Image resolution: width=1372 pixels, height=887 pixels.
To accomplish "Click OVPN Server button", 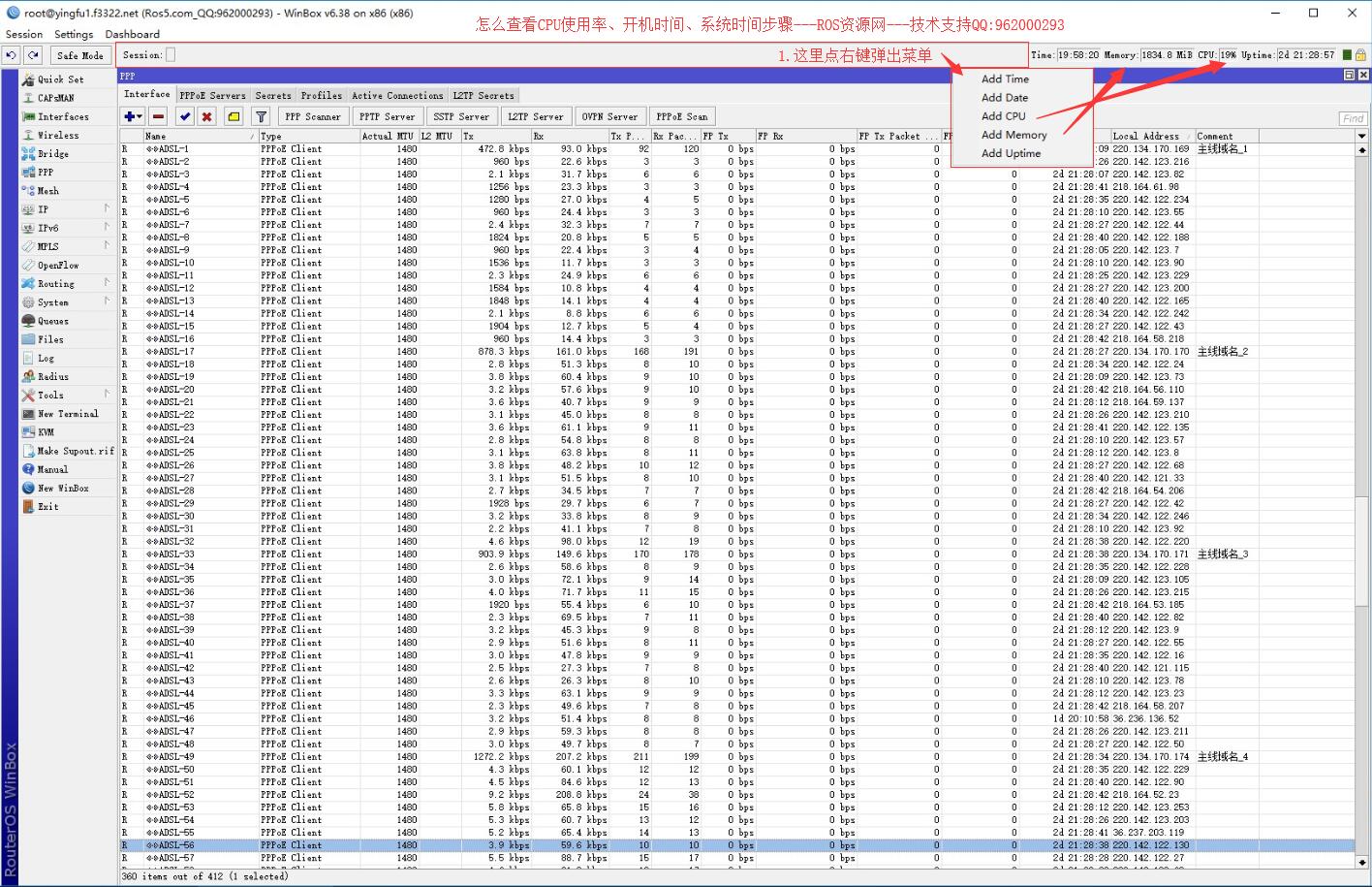I will (x=609, y=116).
